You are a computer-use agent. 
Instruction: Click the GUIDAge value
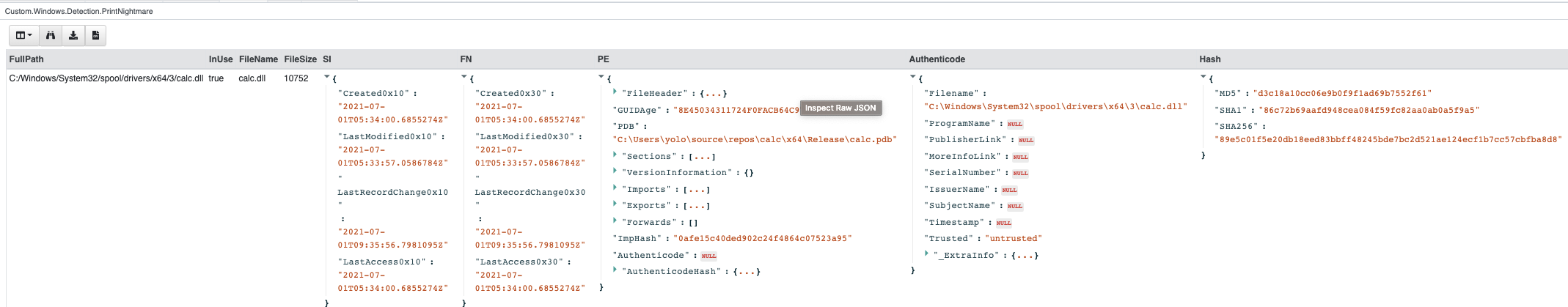[x=736, y=111]
